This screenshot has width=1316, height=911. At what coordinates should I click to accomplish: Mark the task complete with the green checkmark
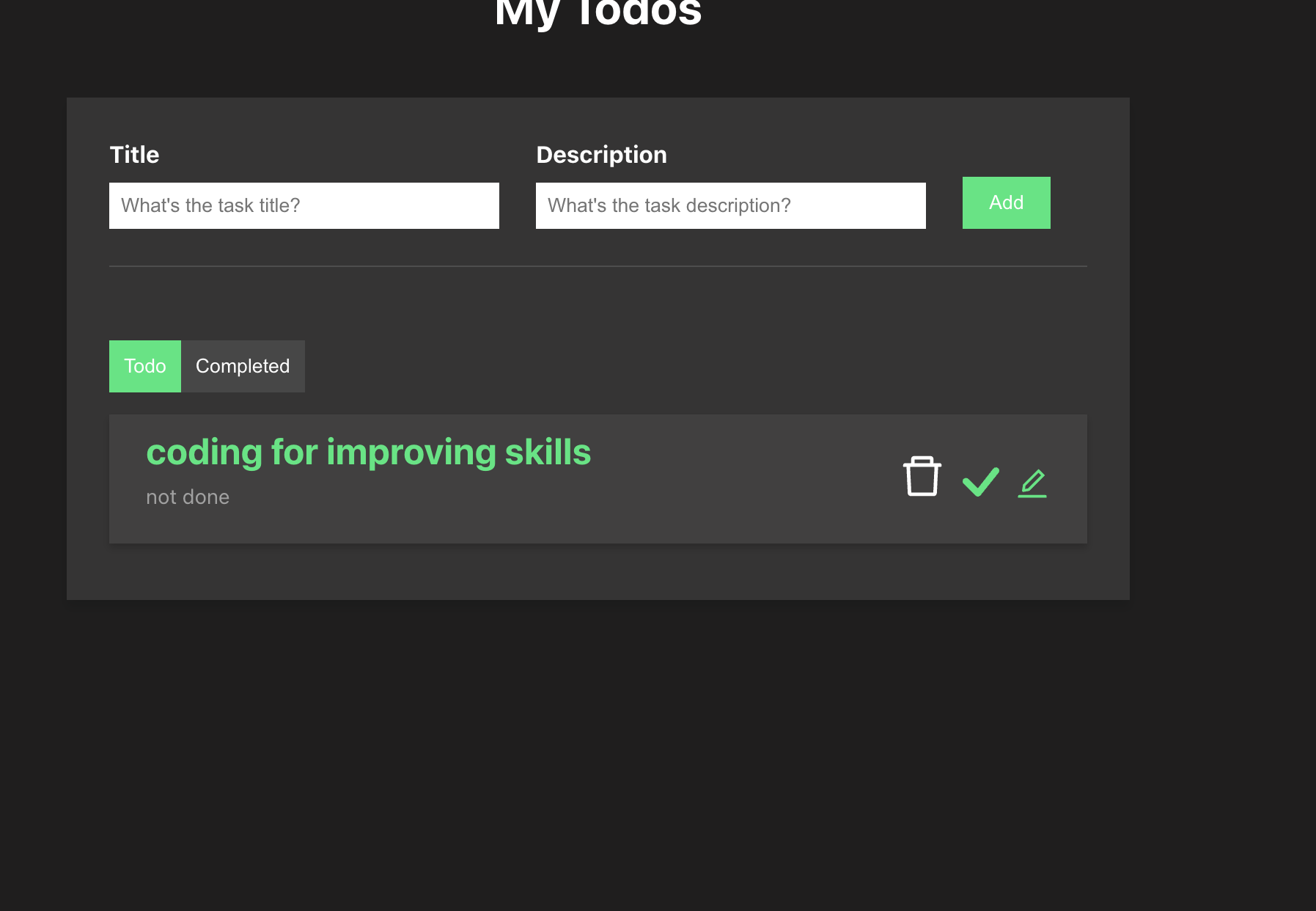(980, 482)
